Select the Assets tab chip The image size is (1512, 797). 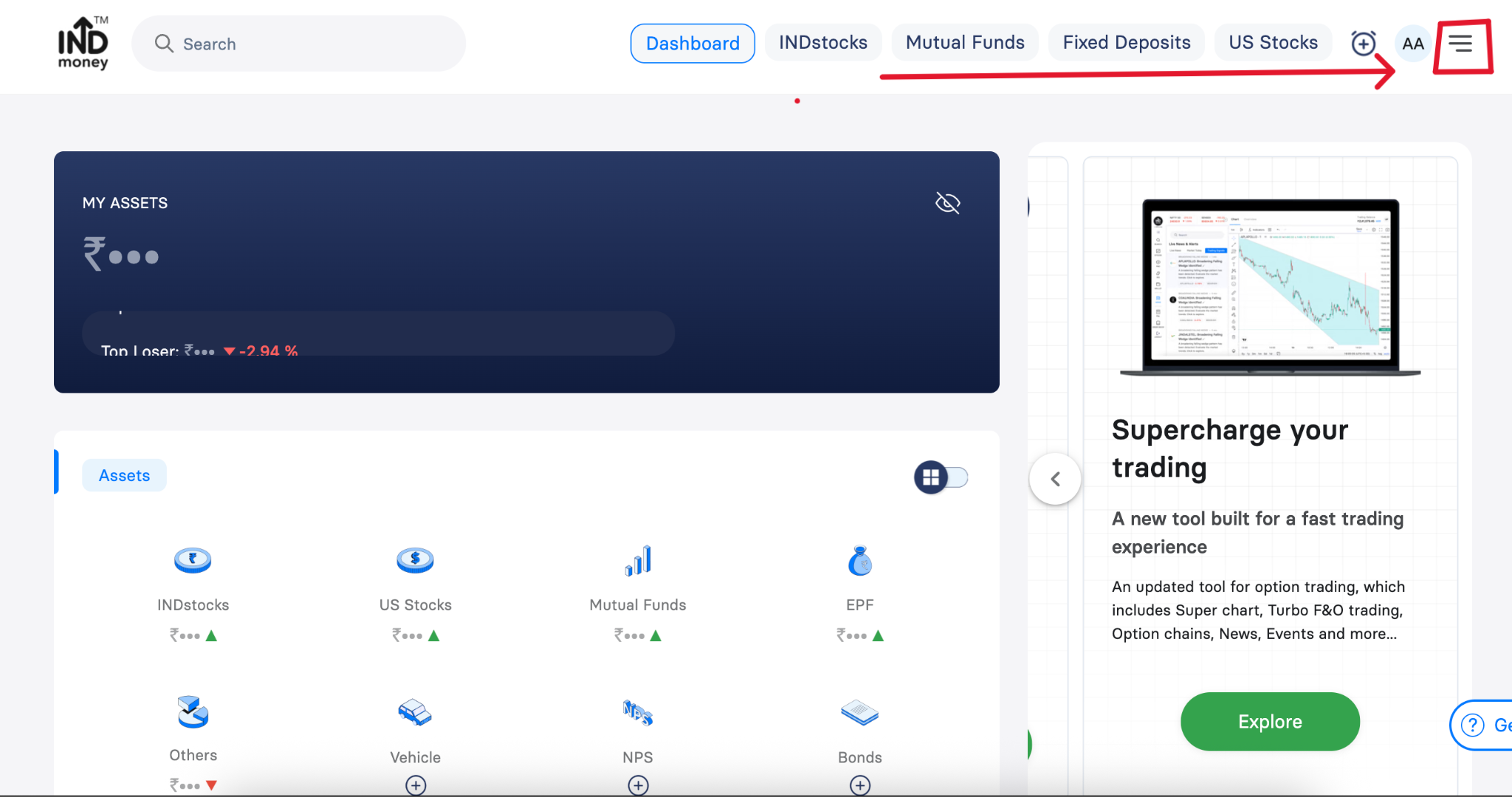(124, 476)
